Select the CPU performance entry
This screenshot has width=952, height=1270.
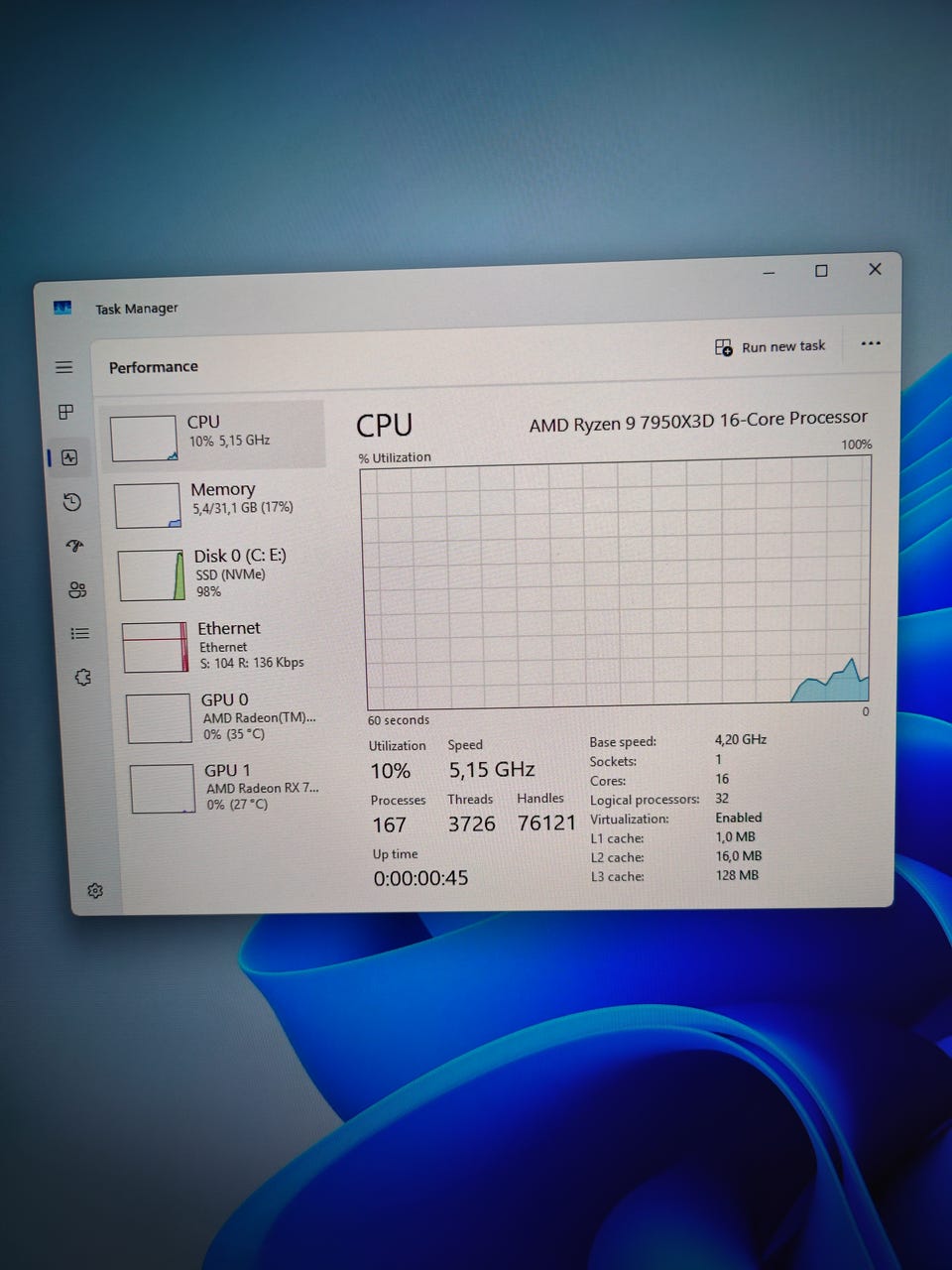213,435
